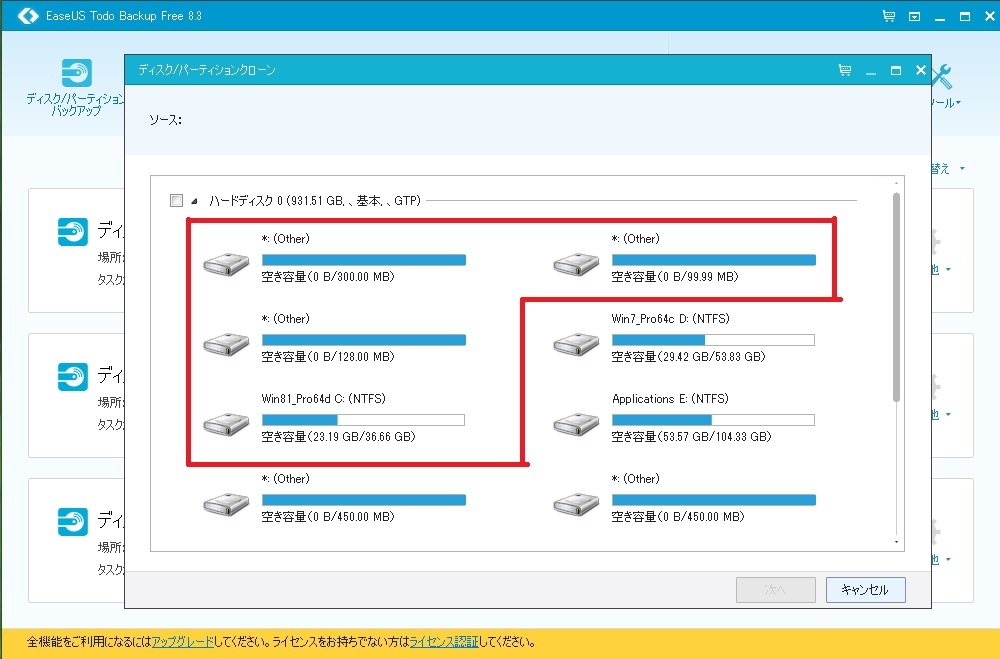The width and height of the screenshot is (1000, 659).
Task: Click the Win81_Pro64d C: (NTFS) label
Action: 323,399
